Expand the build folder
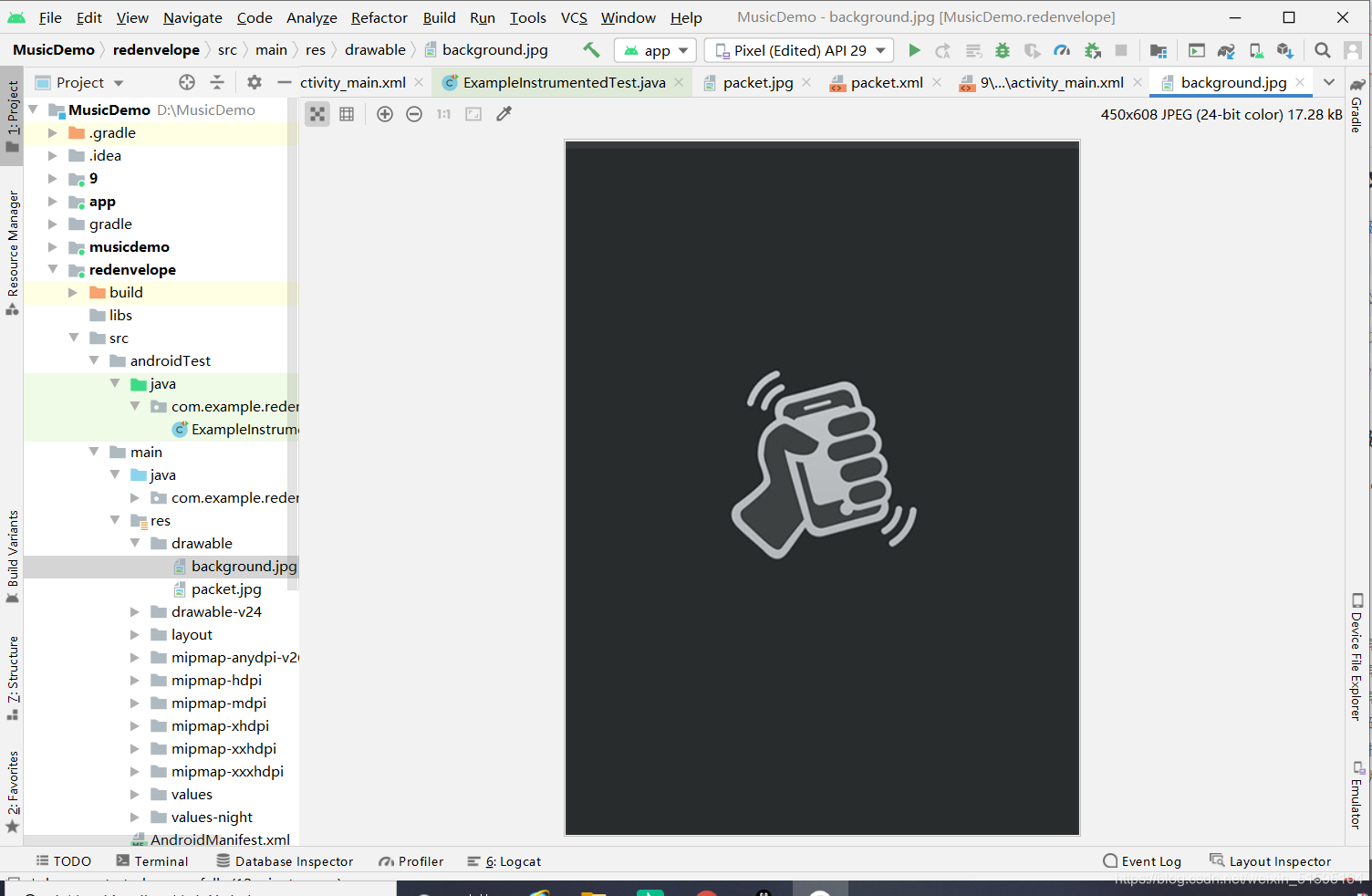This screenshot has height=896, width=1372. point(73,292)
